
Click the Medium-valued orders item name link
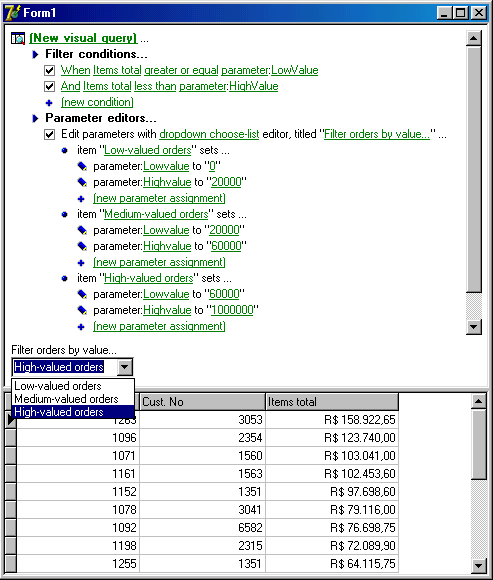click(156, 214)
